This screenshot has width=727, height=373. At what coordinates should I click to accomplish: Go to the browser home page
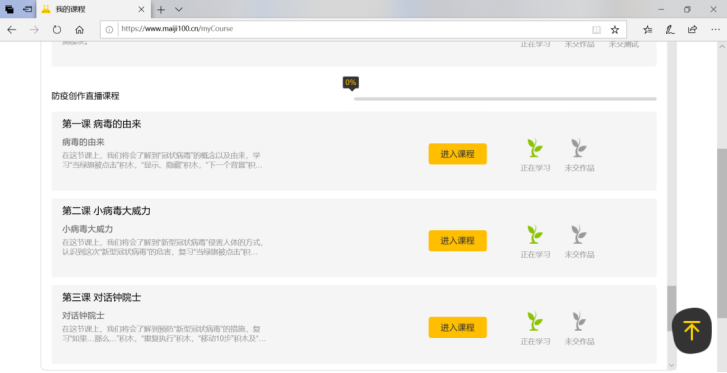pos(79,30)
